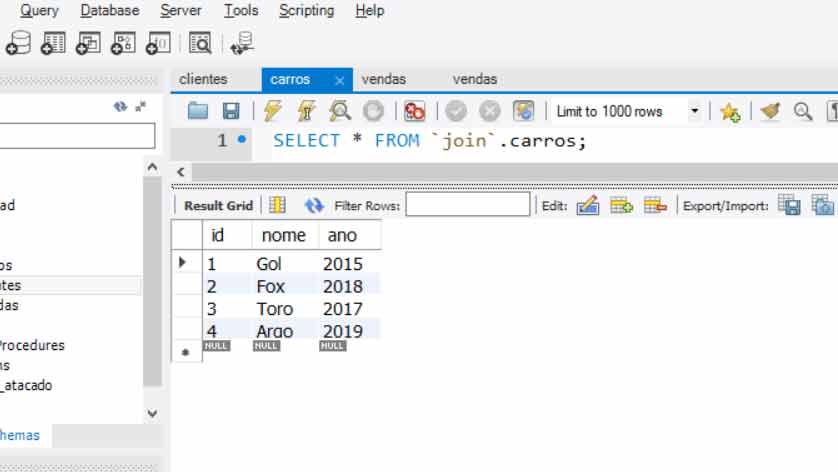Click the navigator scrollbar down arrow
The width and height of the screenshot is (838, 472).
[x=152, y=413]
